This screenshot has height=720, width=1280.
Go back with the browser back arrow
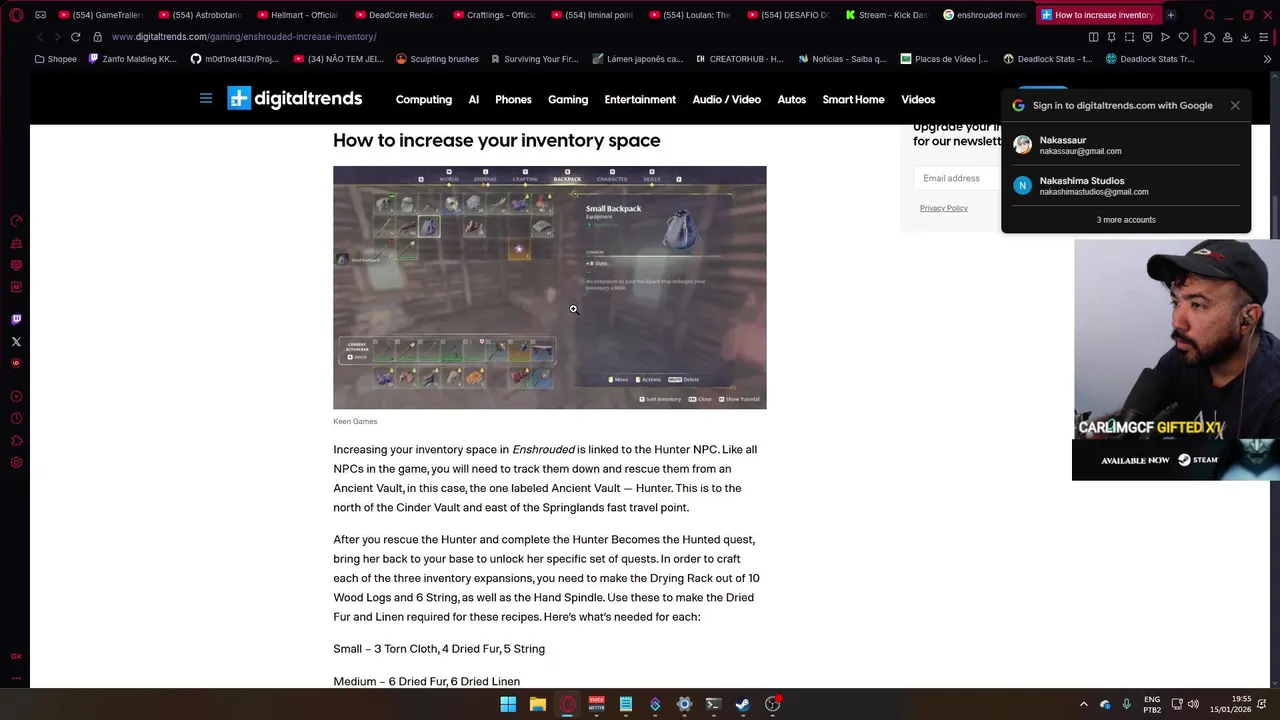[x=39, y=37]
